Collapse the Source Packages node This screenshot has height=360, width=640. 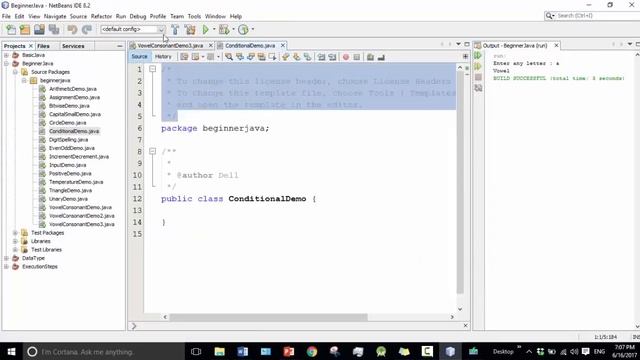tap(15, 72)
